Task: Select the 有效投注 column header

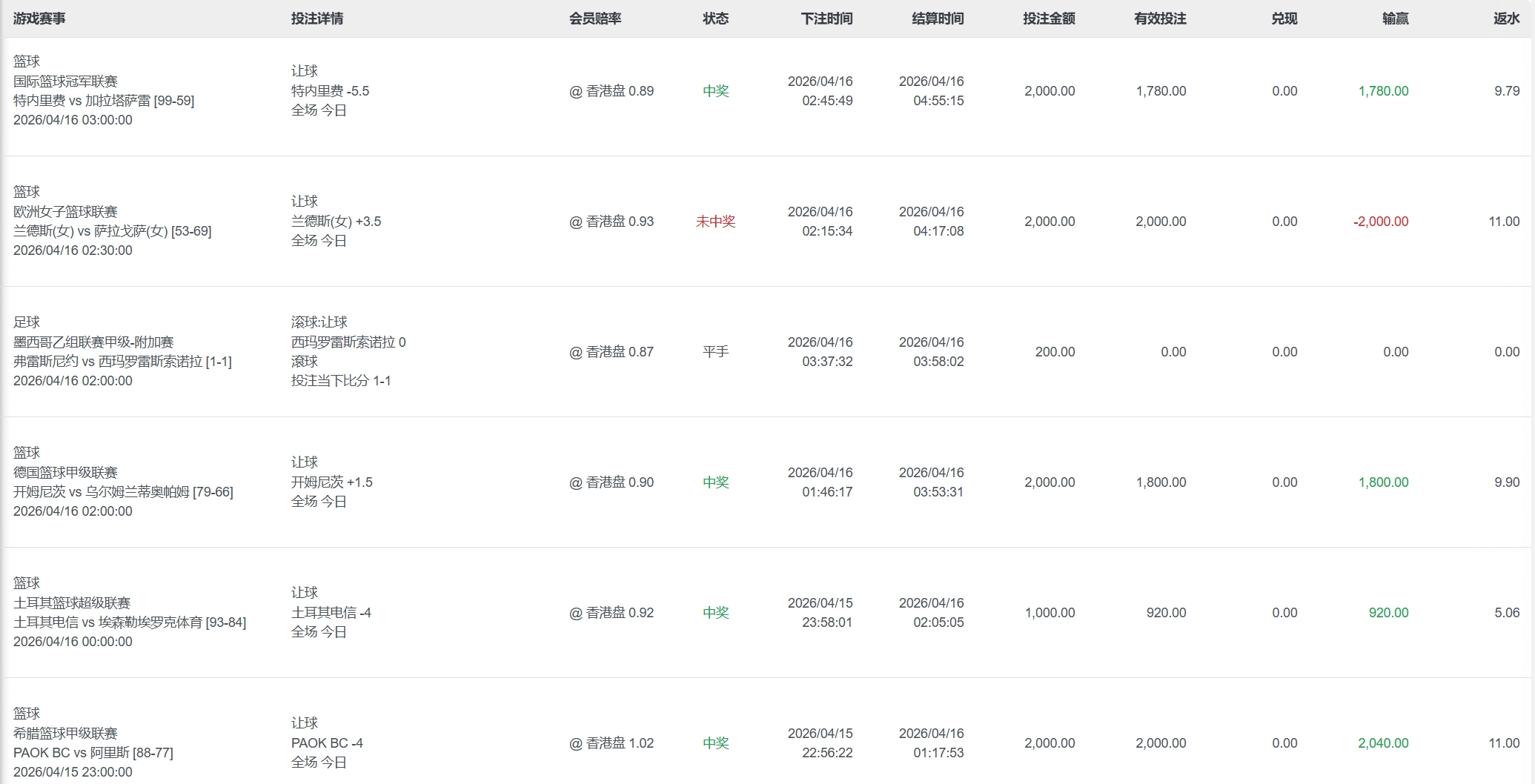Action: pos(1160,19)
